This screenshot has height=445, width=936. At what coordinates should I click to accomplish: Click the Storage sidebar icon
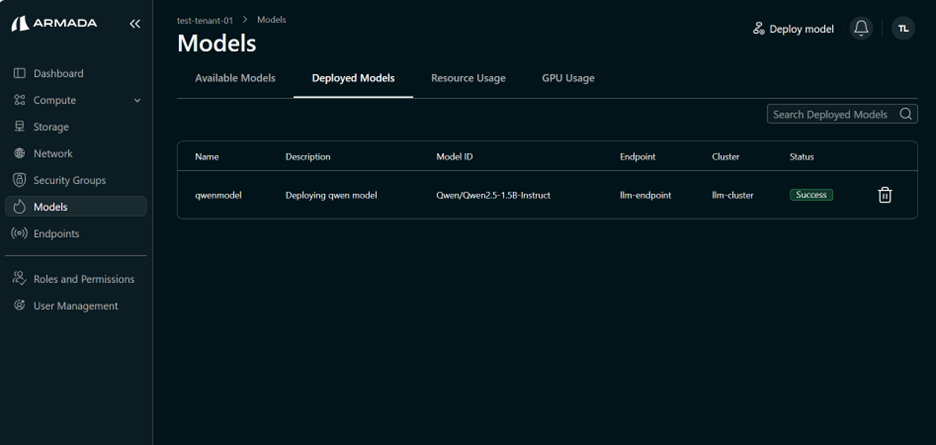(x=19, y=127)
